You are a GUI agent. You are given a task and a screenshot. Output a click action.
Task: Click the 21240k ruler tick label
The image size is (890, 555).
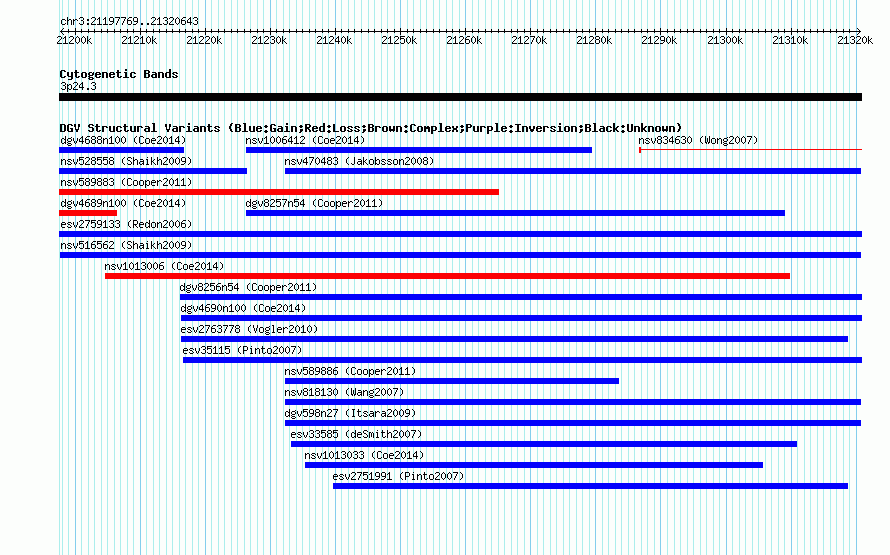click(334, 40)
